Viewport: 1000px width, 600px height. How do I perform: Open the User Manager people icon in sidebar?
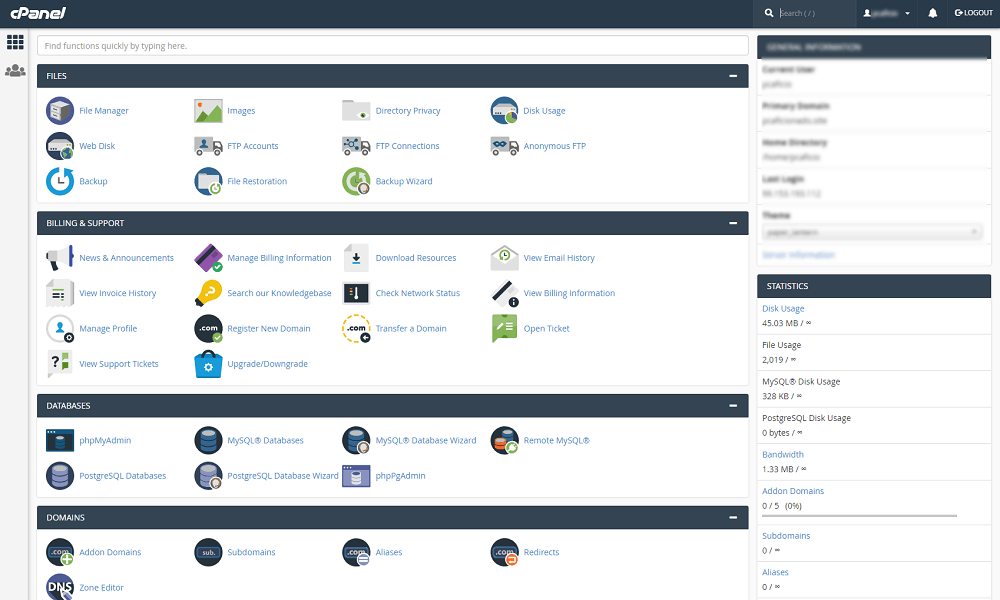[x=15, y=71]
